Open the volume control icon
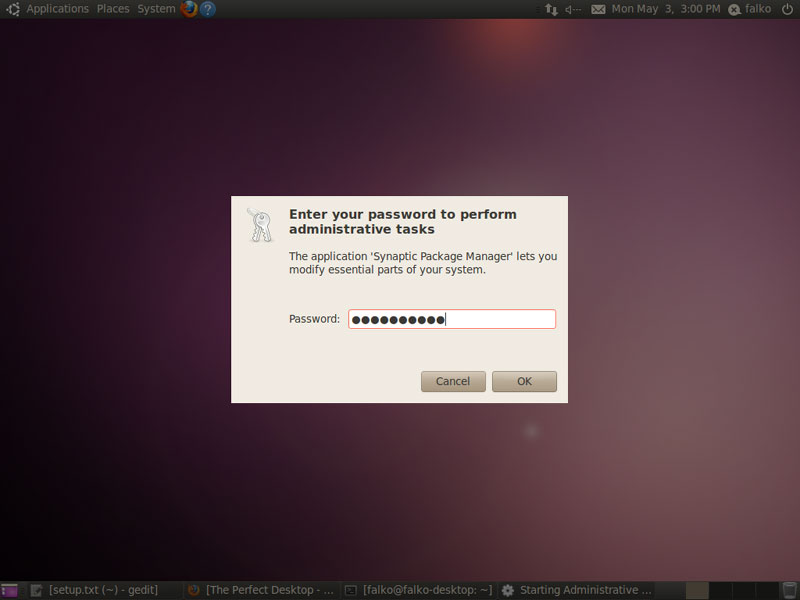Viewport: 800px width, 600px height. click(x=573, y=9)
